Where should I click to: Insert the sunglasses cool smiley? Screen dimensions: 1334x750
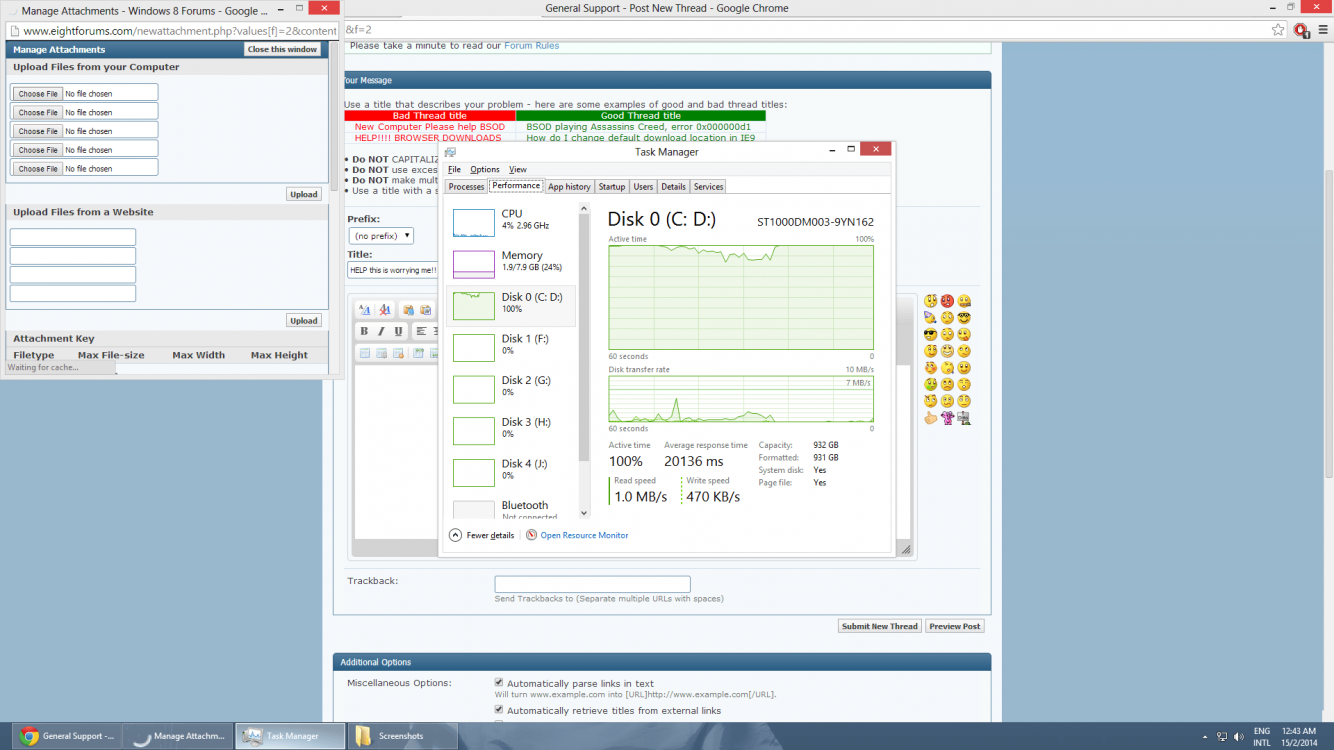tap(931, 335)
